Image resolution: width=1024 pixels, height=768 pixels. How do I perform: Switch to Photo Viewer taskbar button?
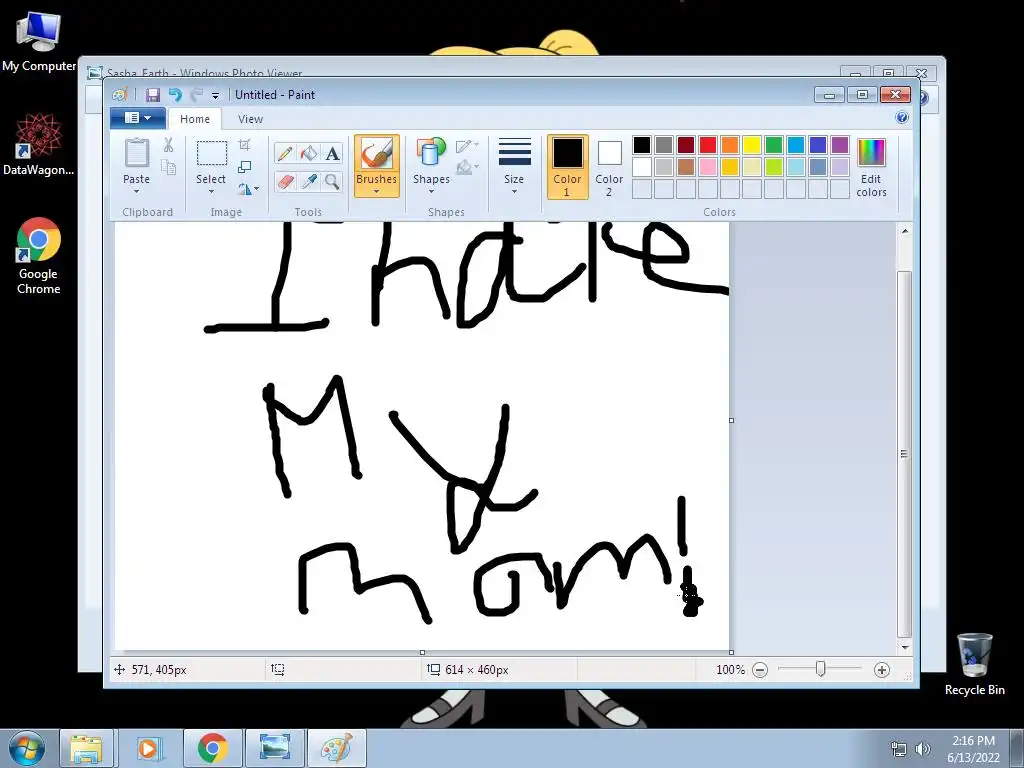275,749
